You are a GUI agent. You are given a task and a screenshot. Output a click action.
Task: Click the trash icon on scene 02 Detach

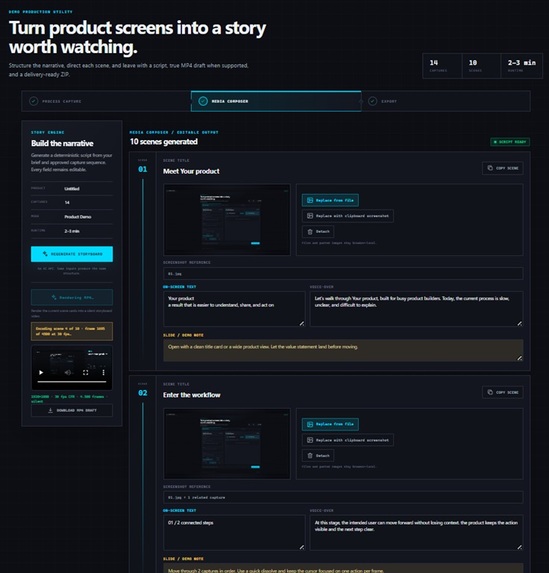pos(310,456)
